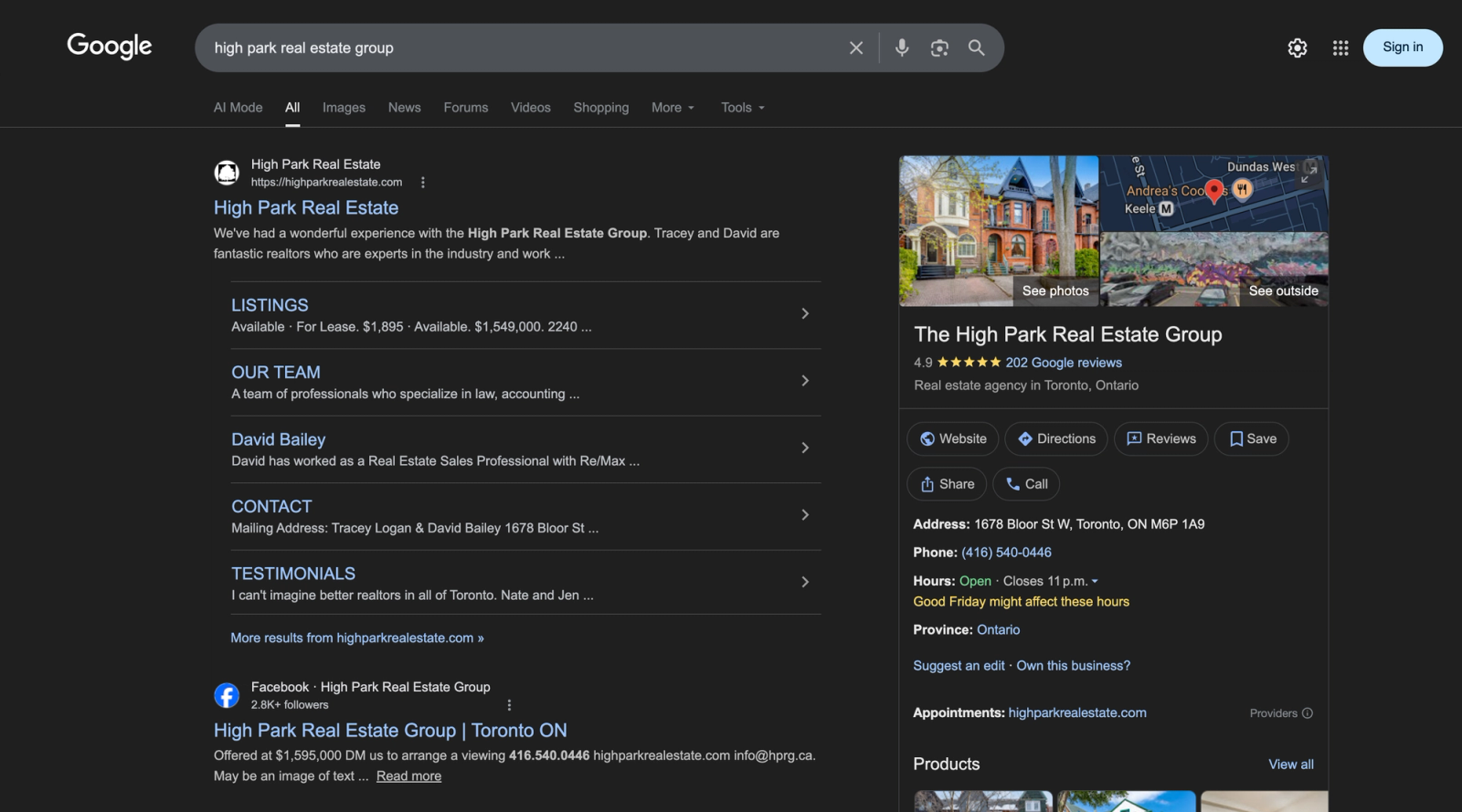The image size is (1462, 812).
Task: Open See photos house thumbnail
Action: [x=999, y=230]
